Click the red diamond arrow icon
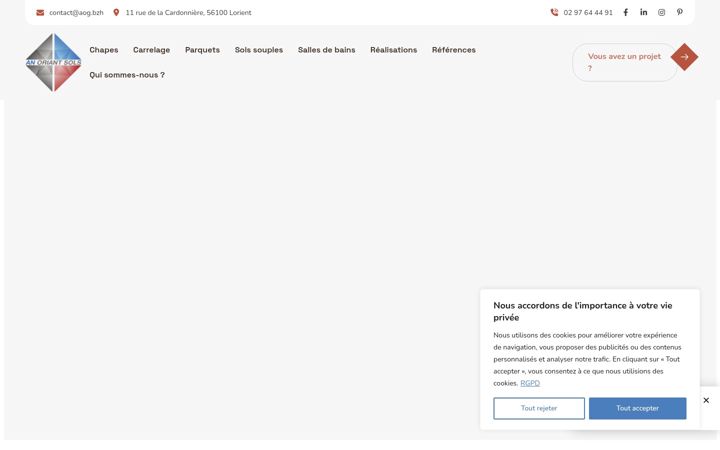This screenshot has width=720, height=450. click(684, 57)
